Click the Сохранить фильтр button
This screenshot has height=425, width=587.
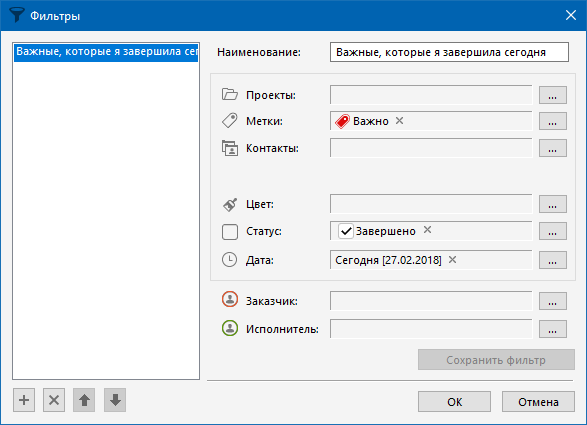tap(496, 360)
